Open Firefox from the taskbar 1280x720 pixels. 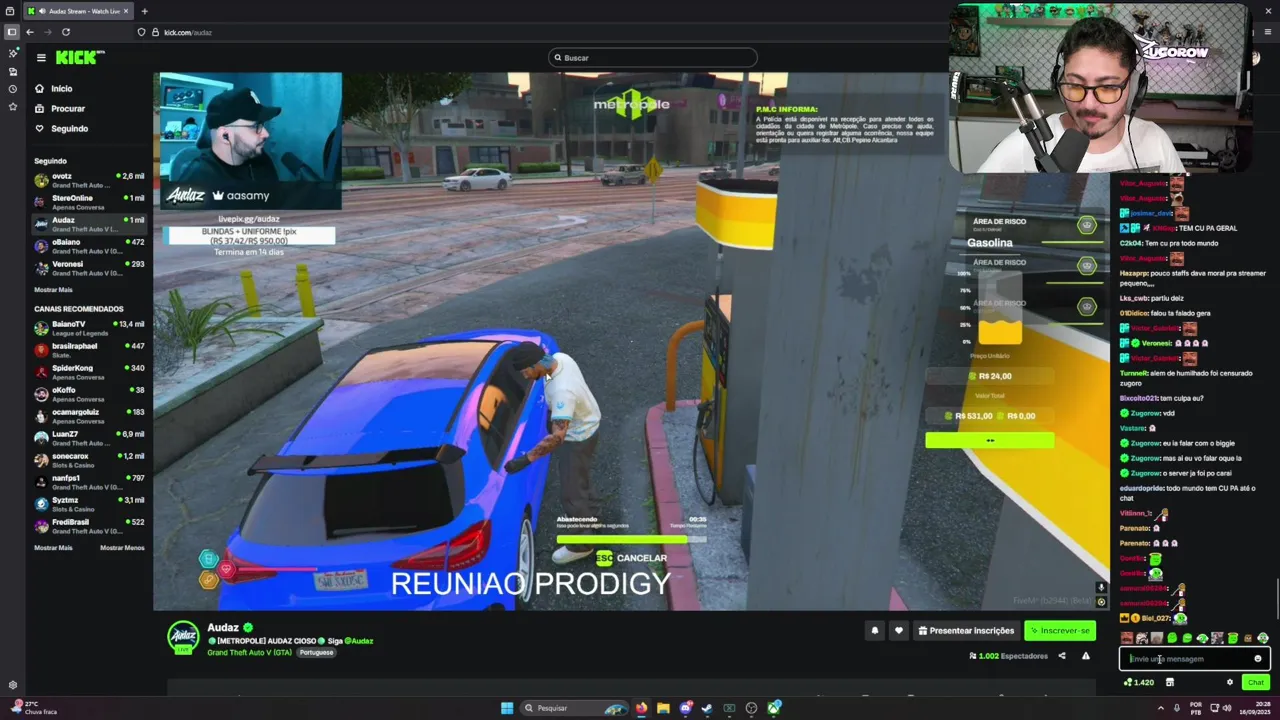tap(641, 708)
